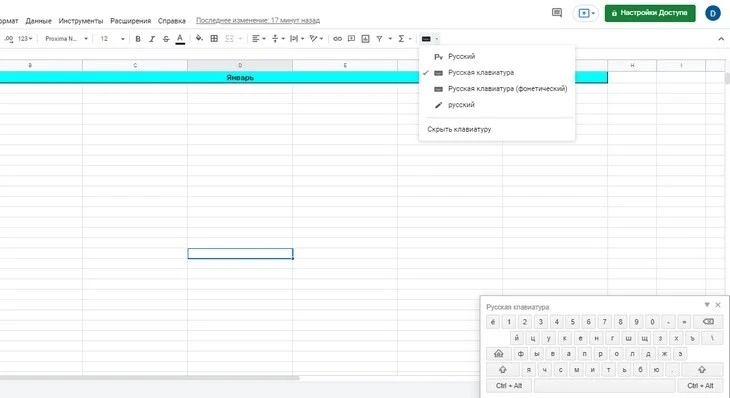Select column H header
Viewport: 730px width, 398px height.
[632, 66]
